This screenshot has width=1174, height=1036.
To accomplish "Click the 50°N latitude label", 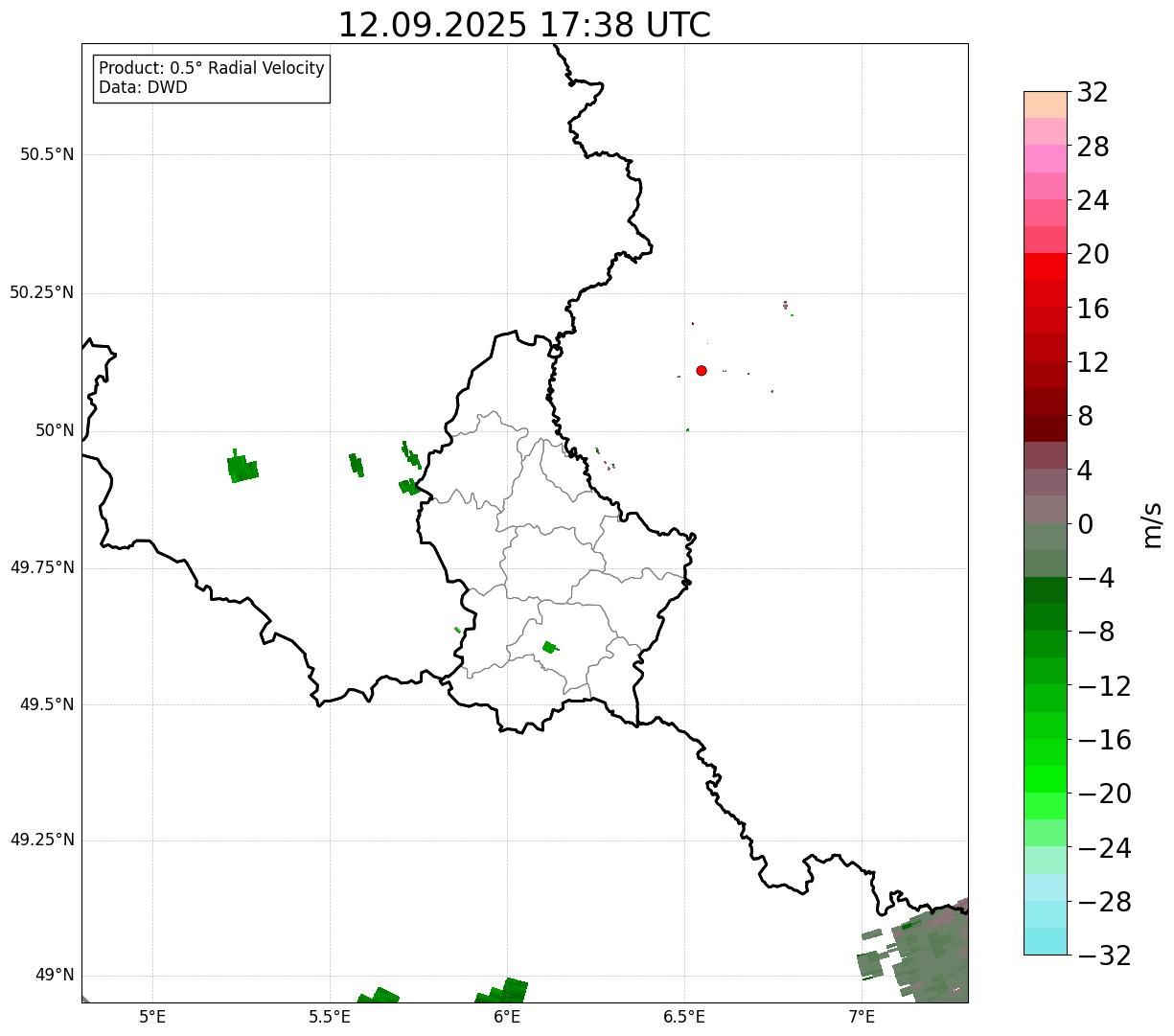I will pyautogui.click(x=55, y=430).
